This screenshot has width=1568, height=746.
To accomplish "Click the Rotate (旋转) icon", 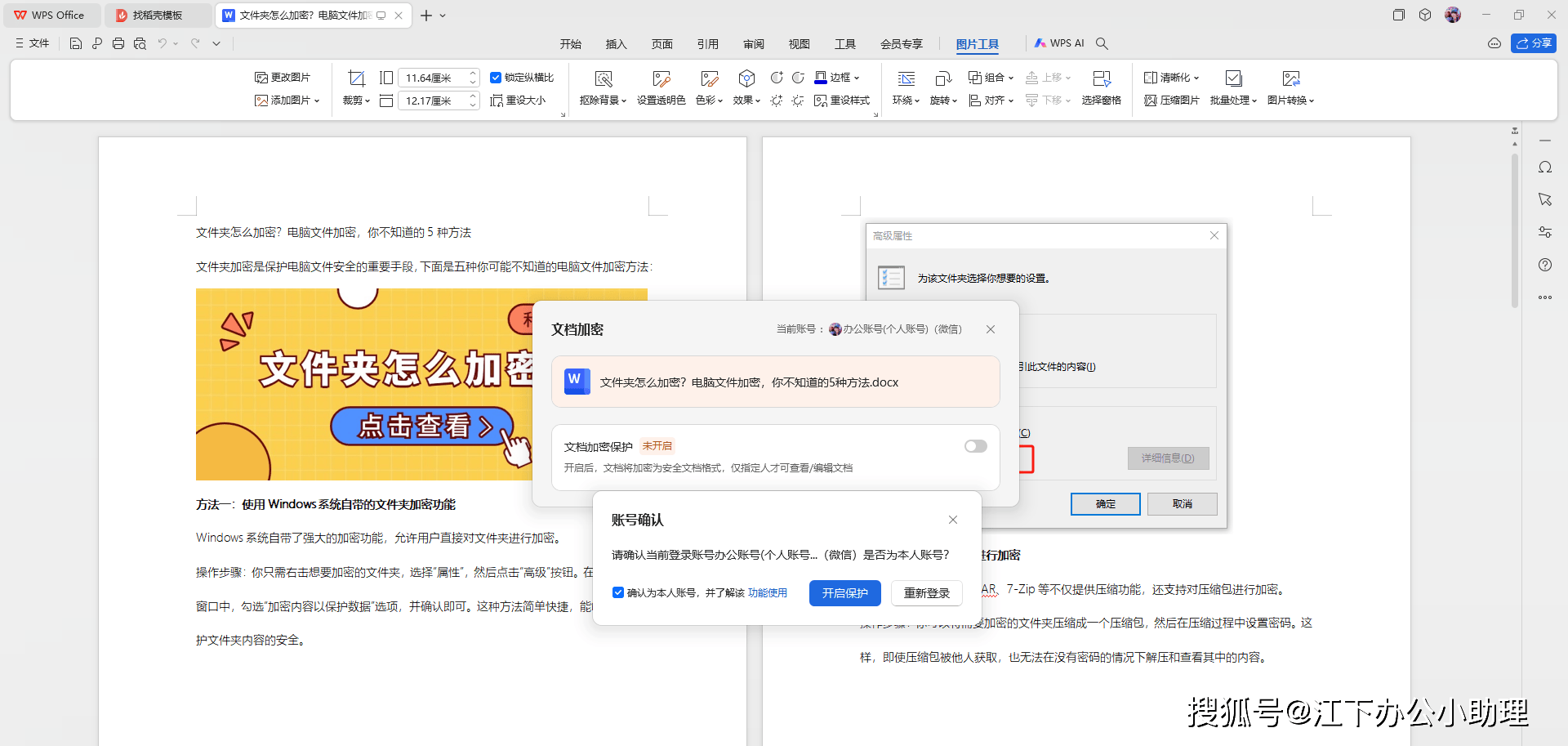I will coord(943,78).
